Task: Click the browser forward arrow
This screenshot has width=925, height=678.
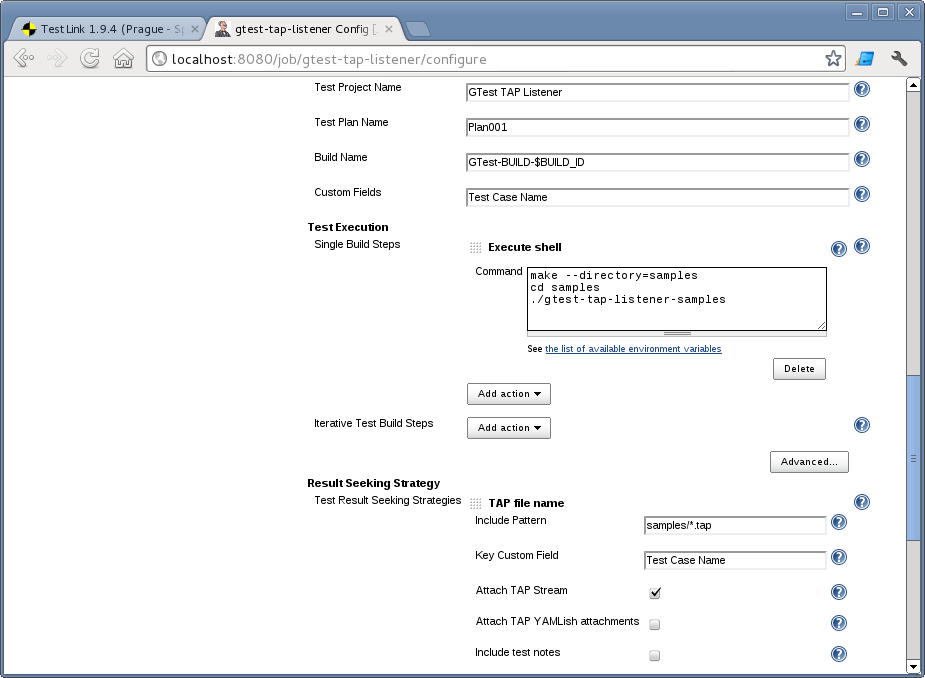Action: [57, 58]
